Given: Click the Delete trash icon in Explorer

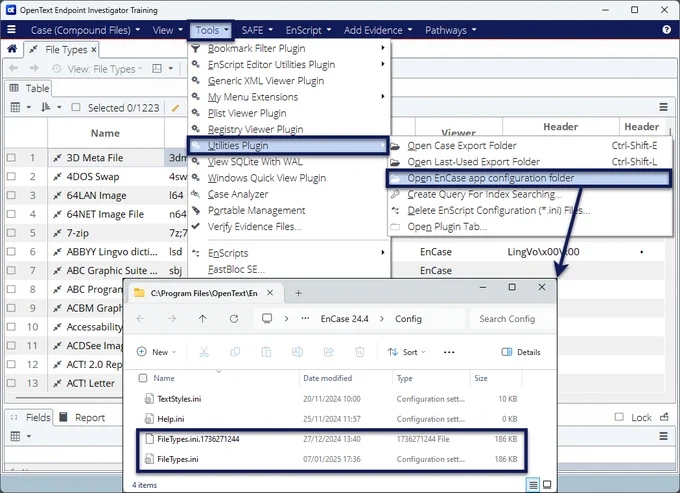Looking at the screenshot, I should click(360, 352).
